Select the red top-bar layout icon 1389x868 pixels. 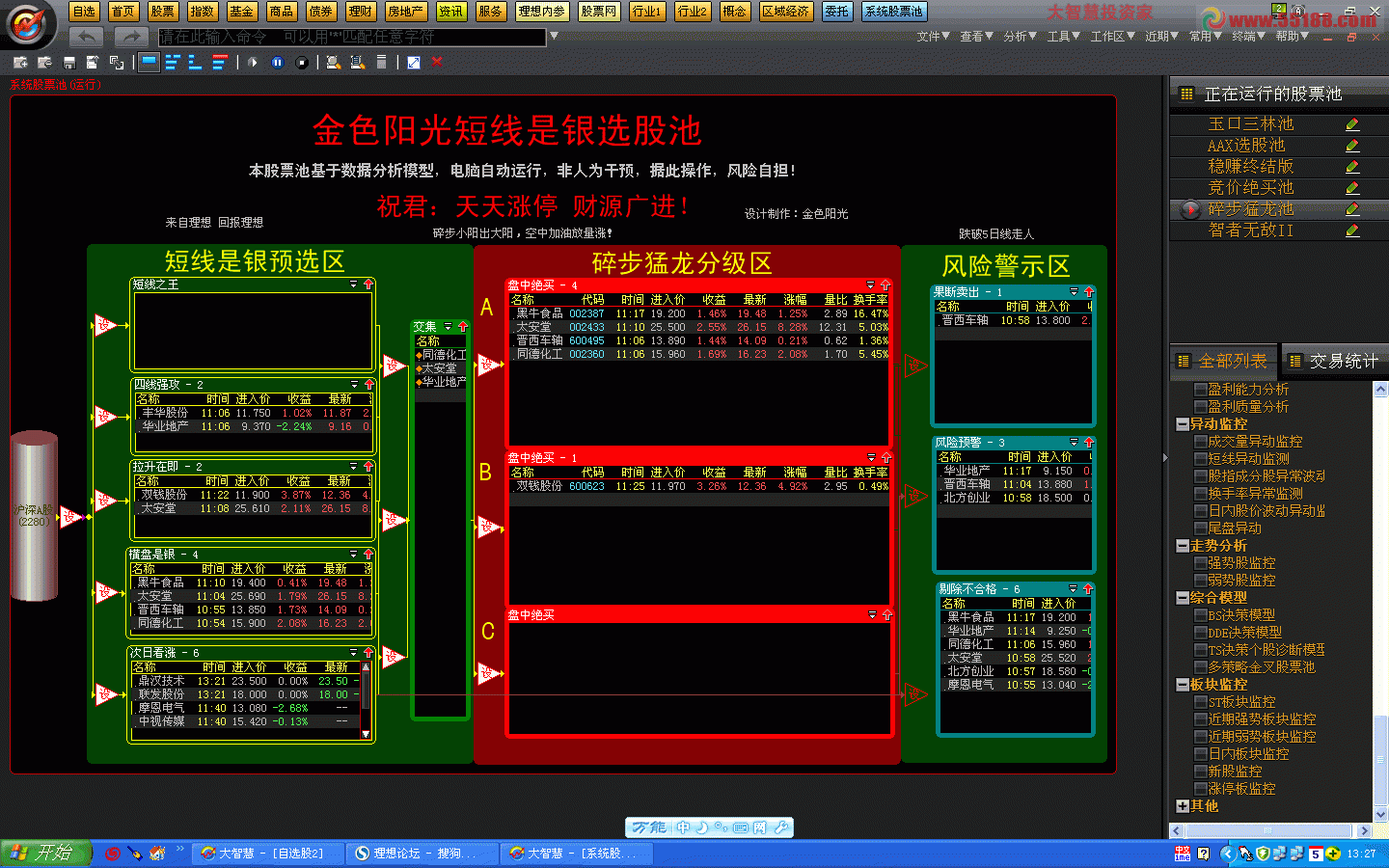220,63
